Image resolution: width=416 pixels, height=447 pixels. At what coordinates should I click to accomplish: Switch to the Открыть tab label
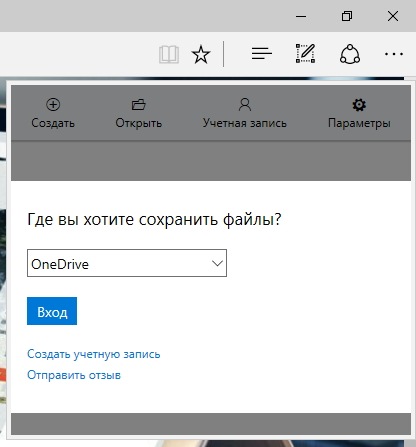(x=139, y=123)
